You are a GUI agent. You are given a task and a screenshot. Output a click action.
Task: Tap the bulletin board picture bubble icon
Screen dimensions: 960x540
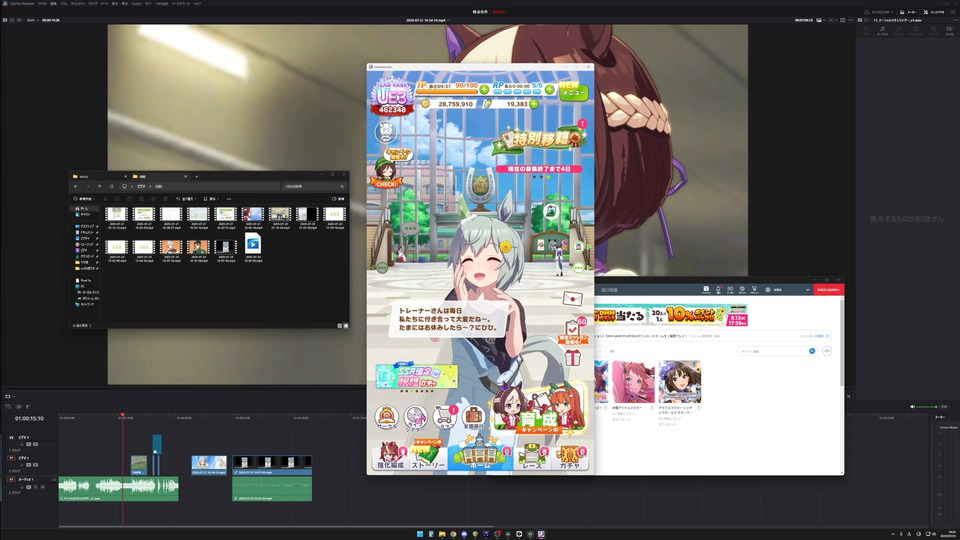coord(550,211)
